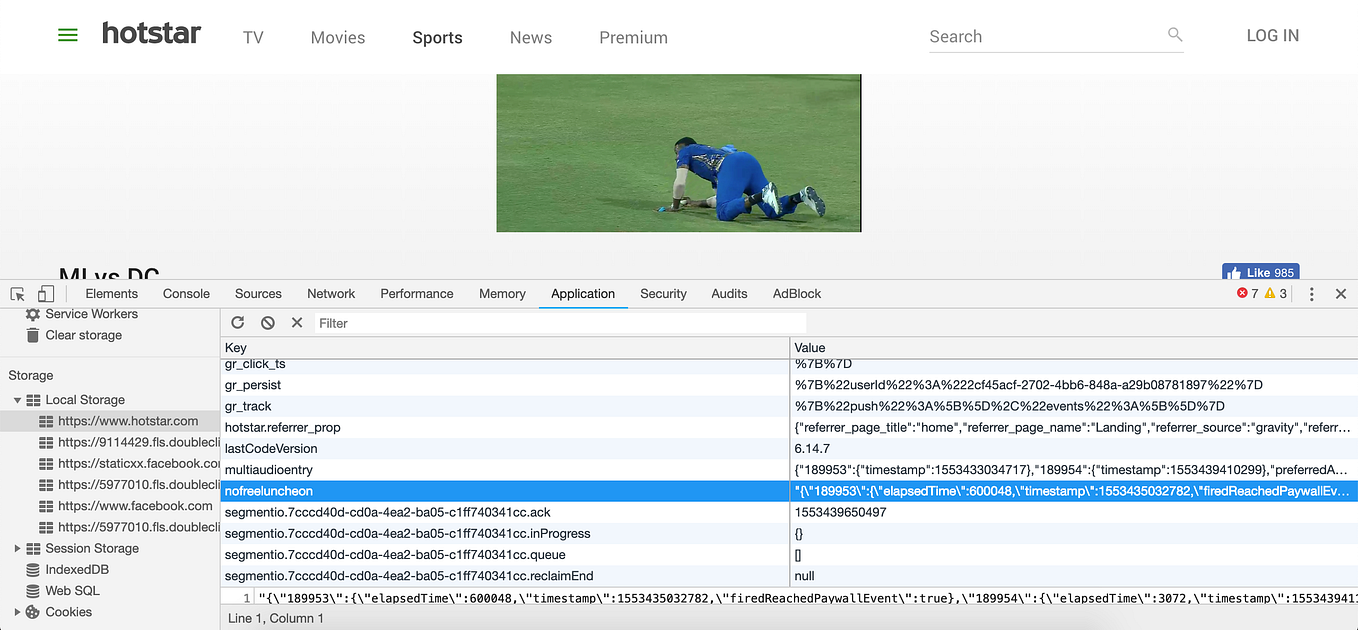Click the cricket video player
The height and width of the screenshot is (630, 1358).
(x=679, y=153)
